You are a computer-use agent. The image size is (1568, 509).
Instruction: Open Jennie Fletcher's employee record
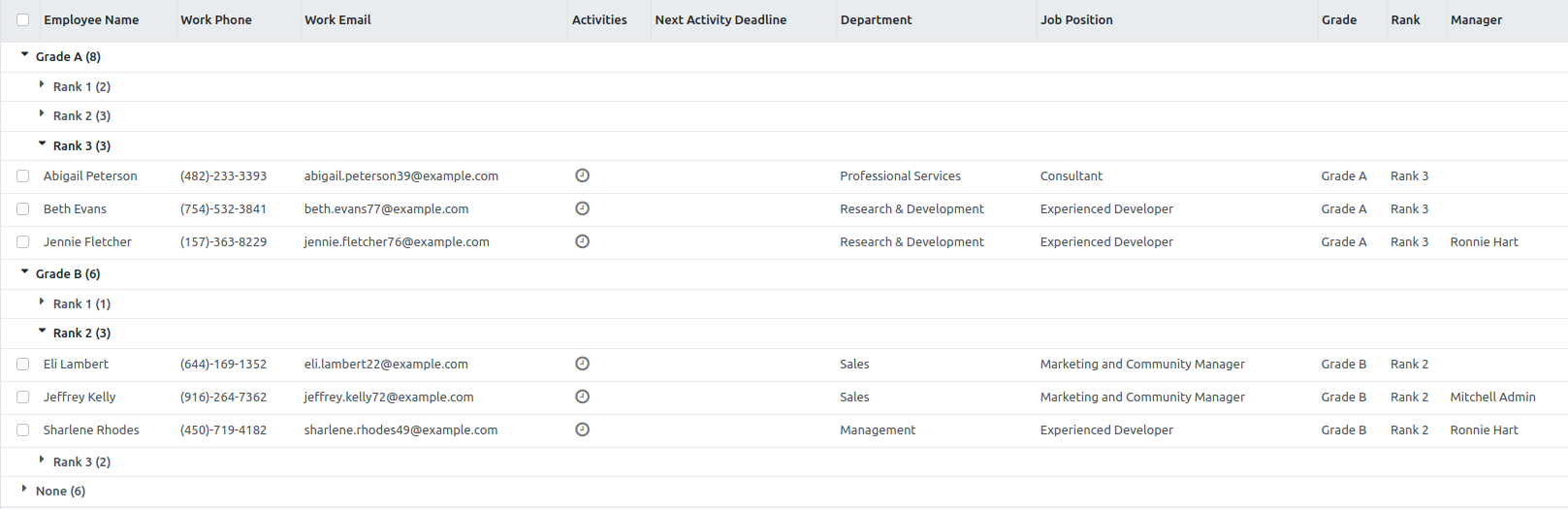87,241
